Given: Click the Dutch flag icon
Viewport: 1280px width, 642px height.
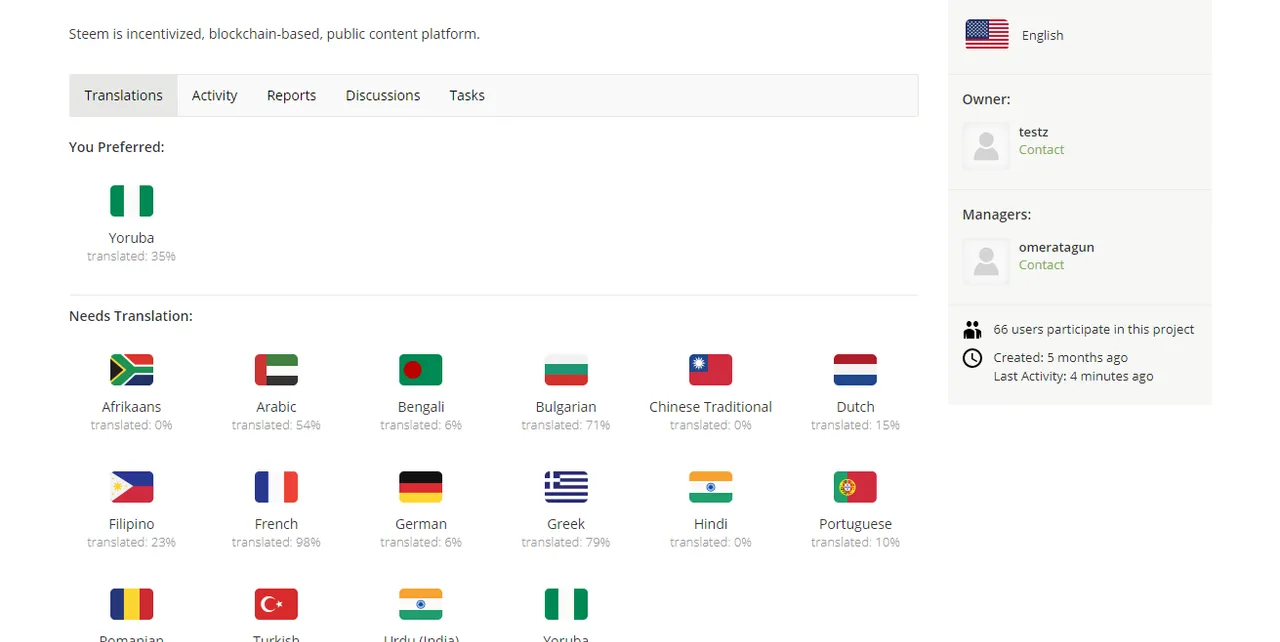Looking at the screenshot, I should (x=855, y=370).
